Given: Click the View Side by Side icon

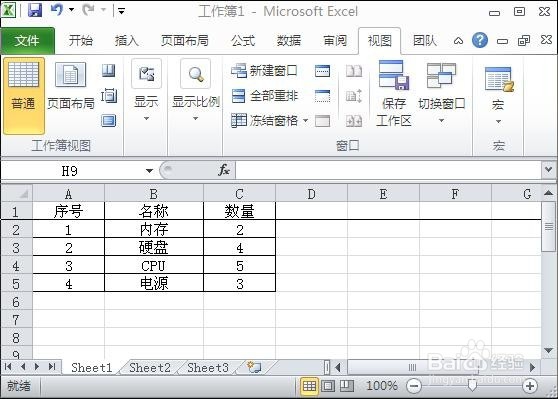Looking at the screenshot, I should (x=354, y=71).
